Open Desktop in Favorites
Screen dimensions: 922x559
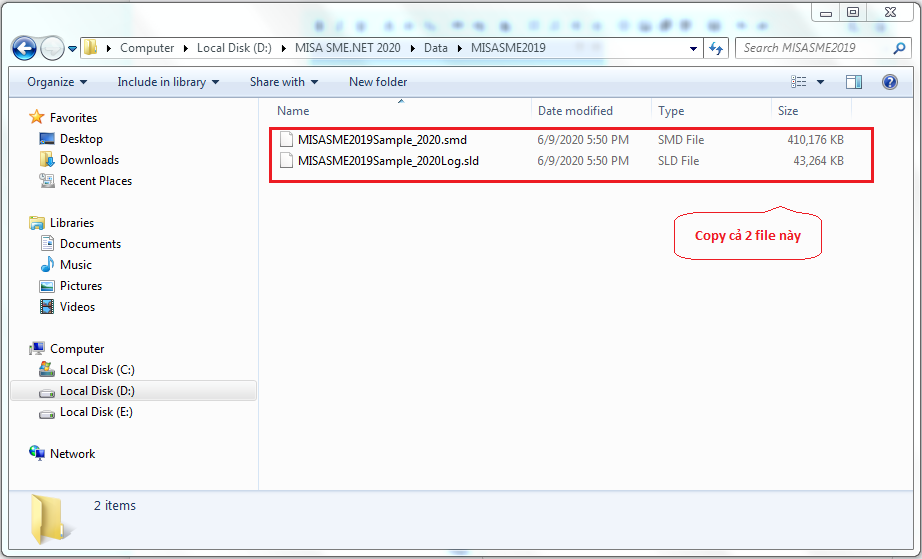point(81,139)
